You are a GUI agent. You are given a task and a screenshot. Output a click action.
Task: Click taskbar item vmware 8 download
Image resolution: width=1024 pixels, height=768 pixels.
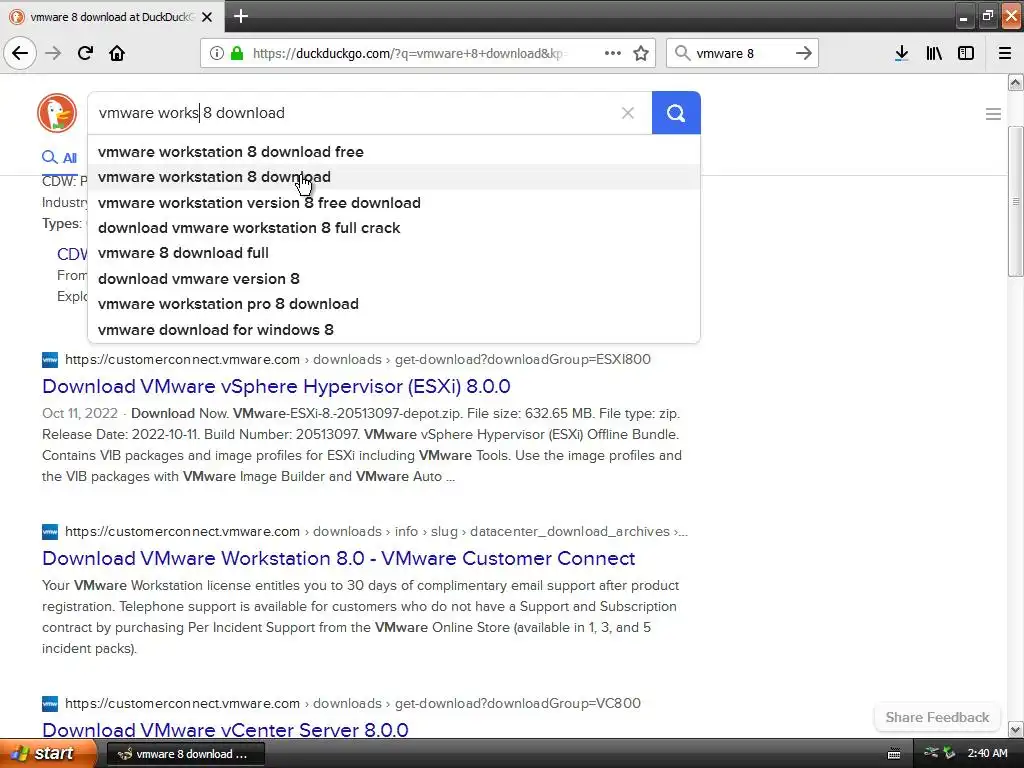pos(185,754)
